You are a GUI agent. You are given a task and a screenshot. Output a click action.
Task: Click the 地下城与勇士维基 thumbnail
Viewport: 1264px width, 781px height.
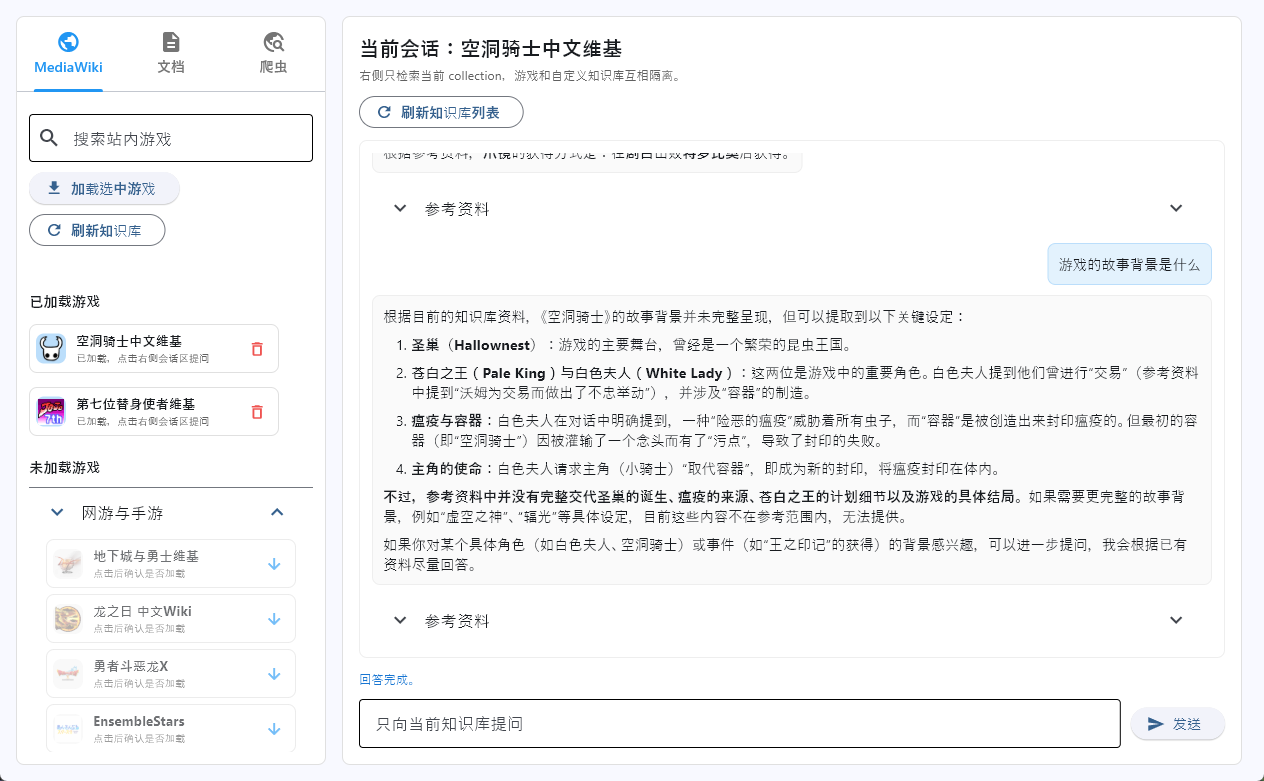pyautogui.click(x=68, y=564)
